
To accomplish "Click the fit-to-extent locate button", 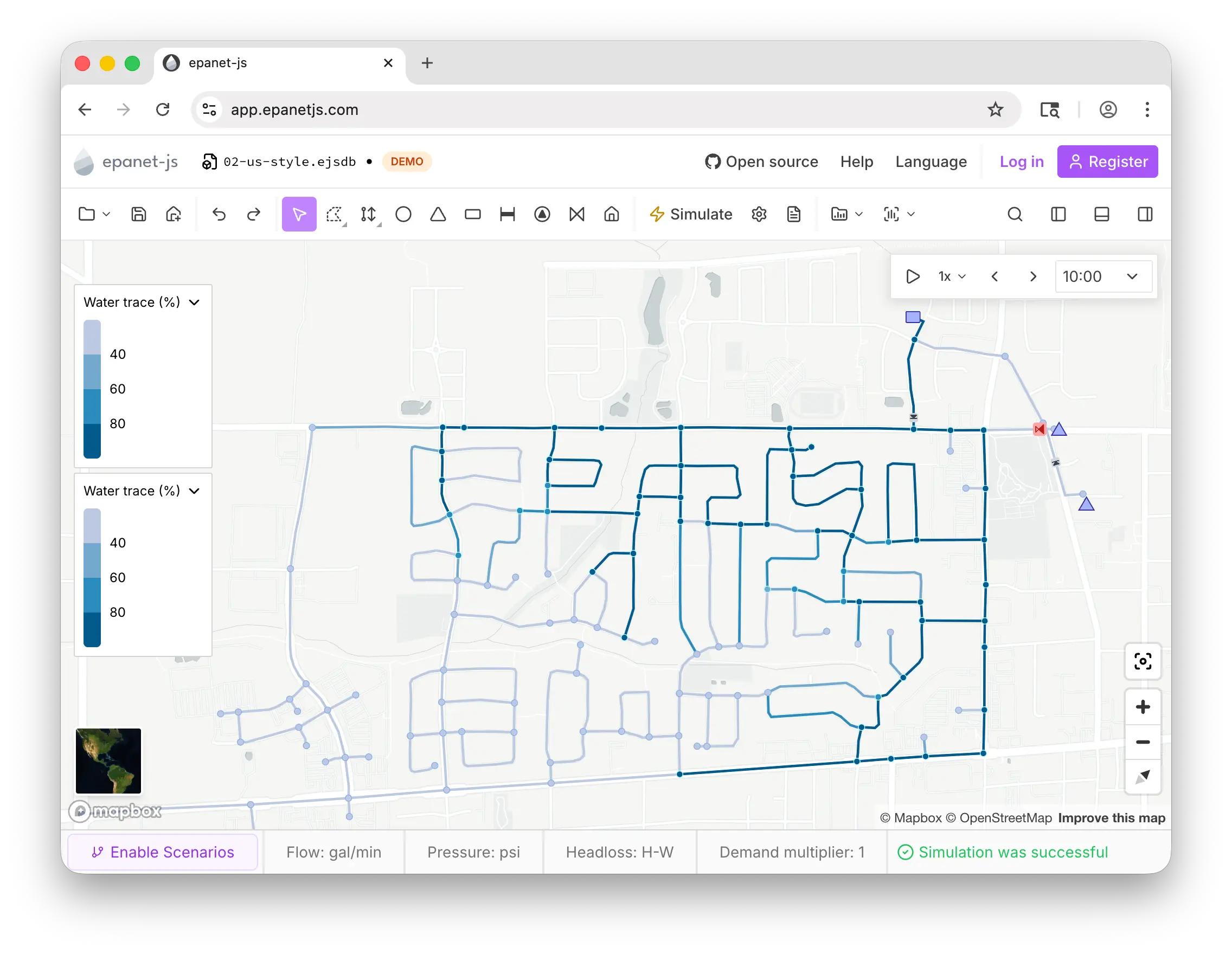I will click(x=1143, y=661).
